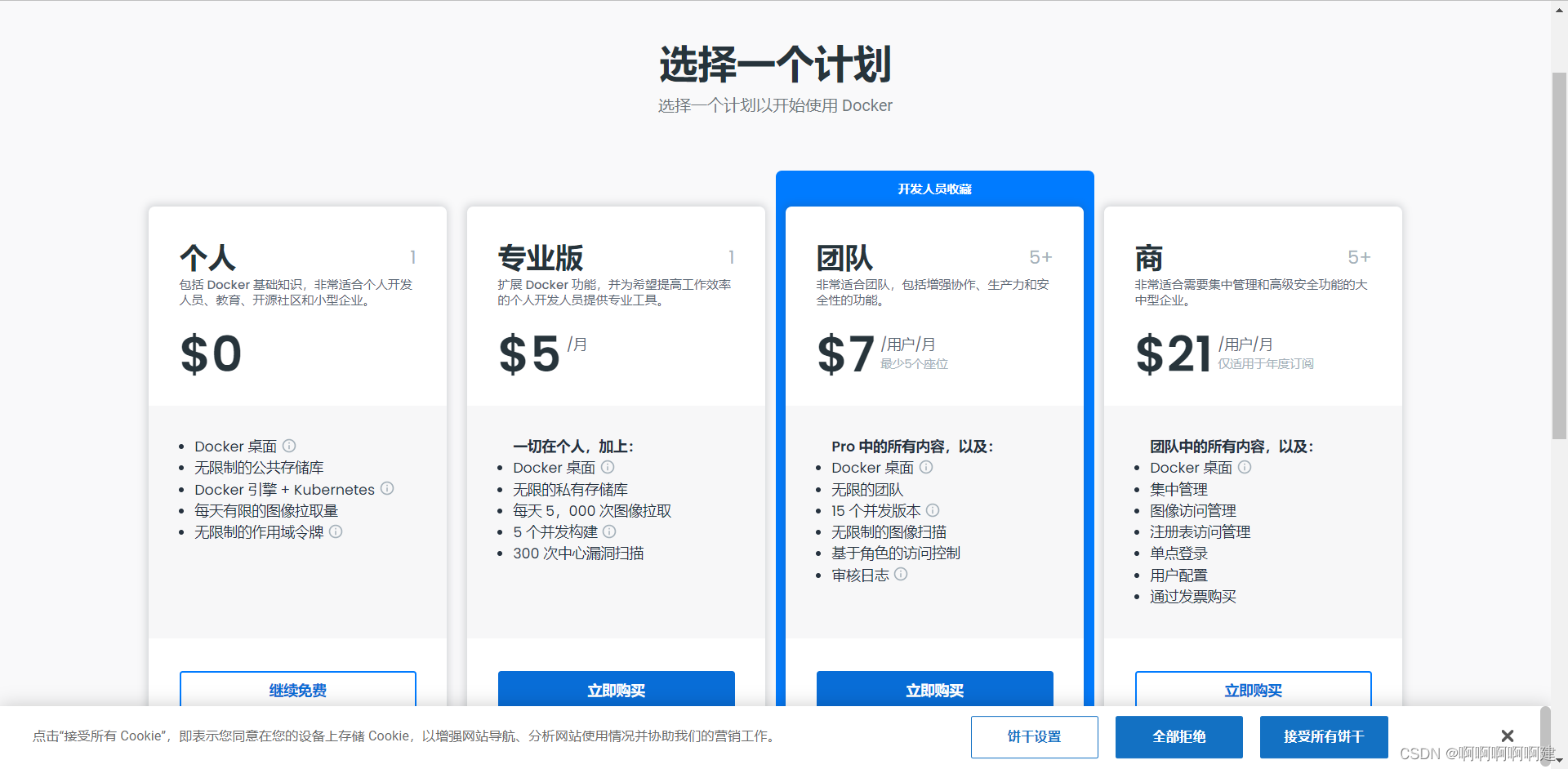Open info for 无限制的作用域令牌
The height and width of the screenshot is (769, 1568).
click(336, 531)
